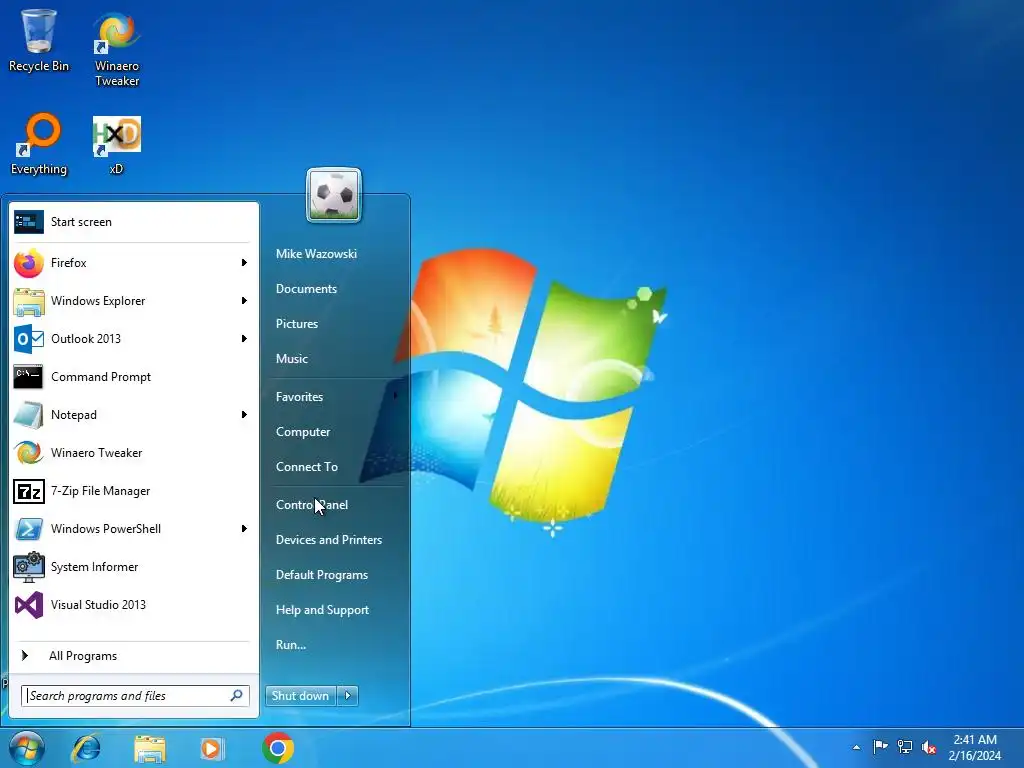Open Control Panel
The height and width of the screenshot is (768, 1024).
click(312, 505)
